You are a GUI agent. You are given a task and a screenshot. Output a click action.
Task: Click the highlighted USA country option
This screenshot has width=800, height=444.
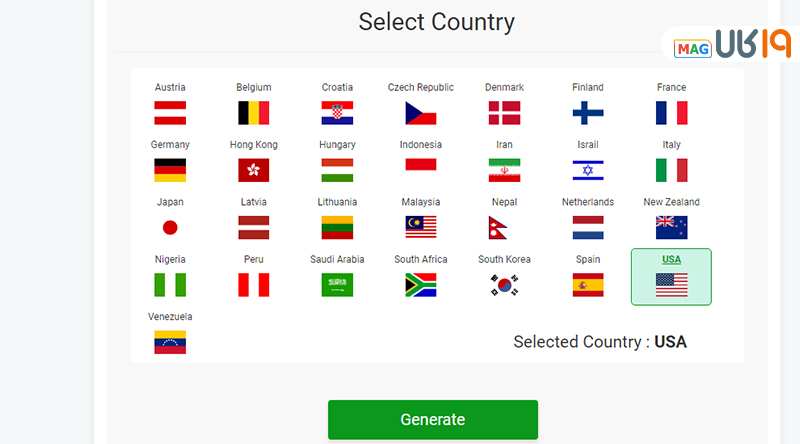tap(671, 277)
